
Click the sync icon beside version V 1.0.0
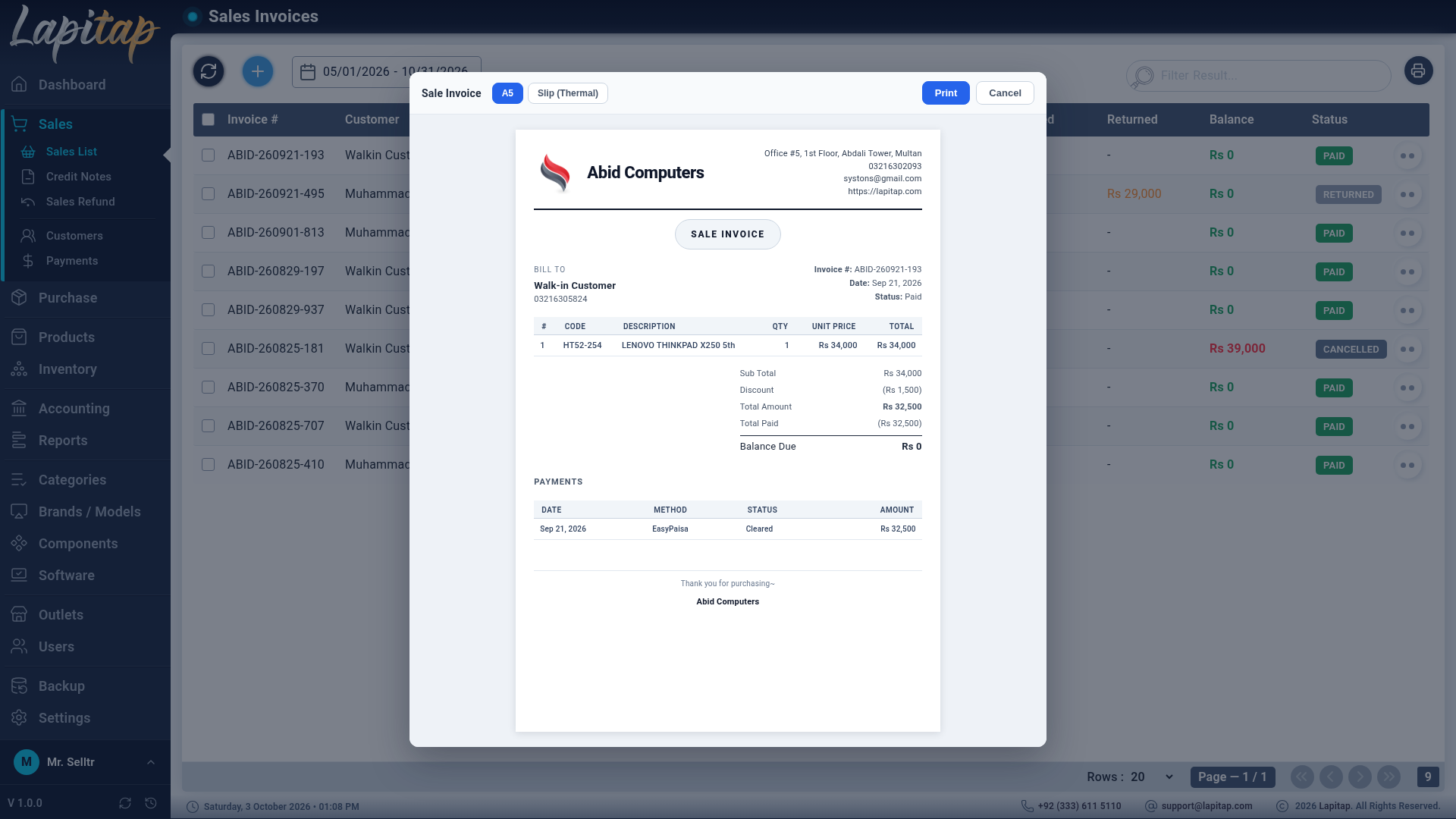125,802
